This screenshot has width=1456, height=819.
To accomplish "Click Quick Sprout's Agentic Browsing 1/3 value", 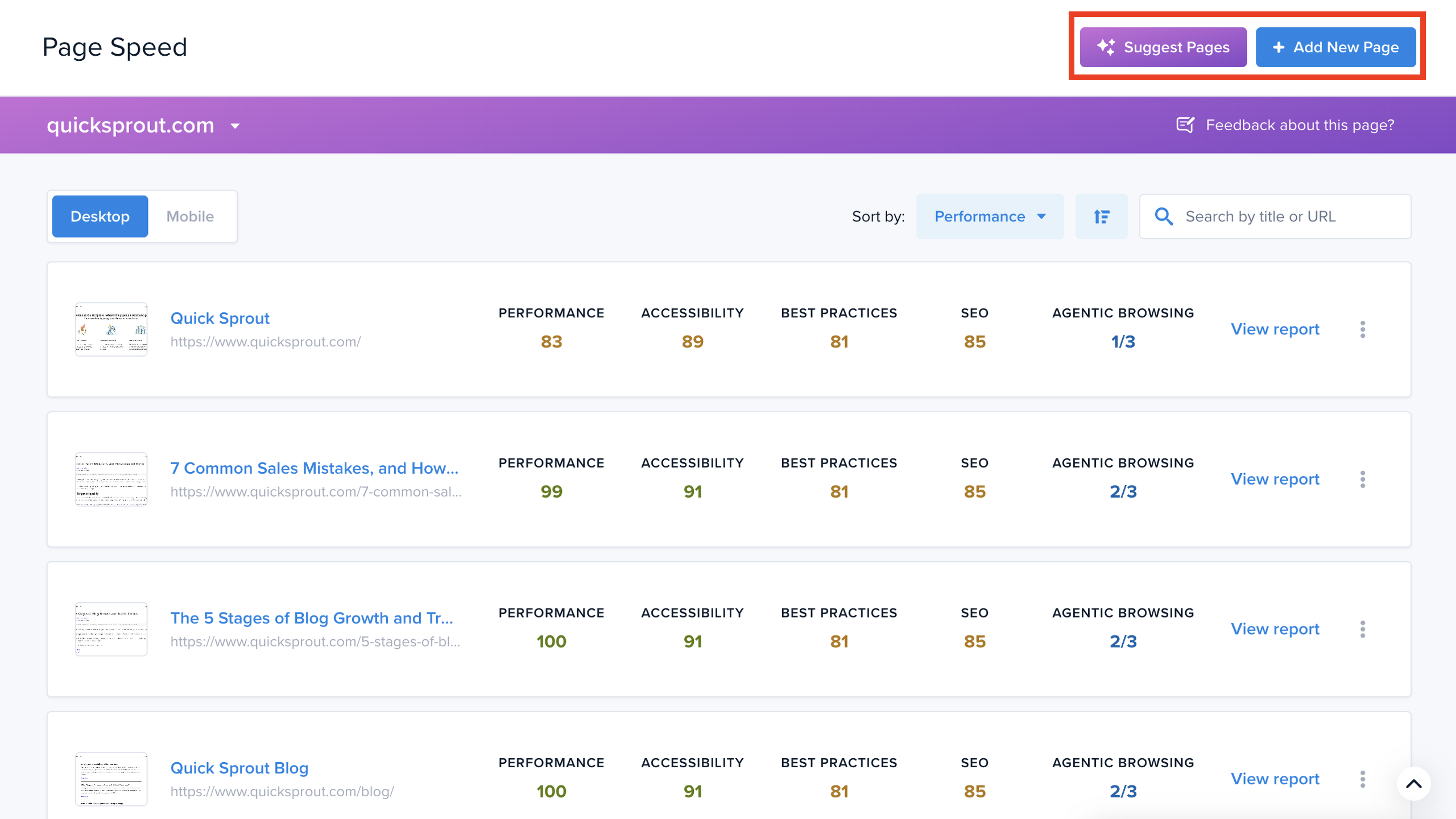I will 1123,342.
